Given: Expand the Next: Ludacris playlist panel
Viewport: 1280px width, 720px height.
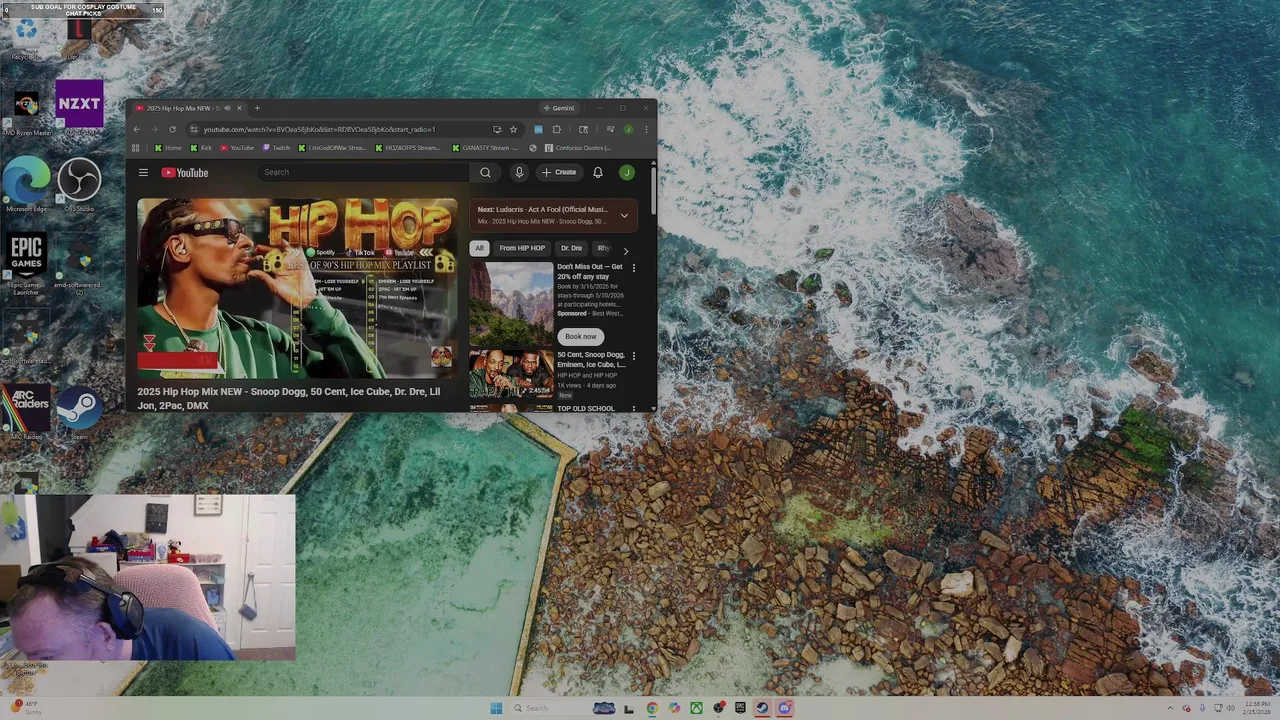Looking at the screenshot, I should coord(624,215).
